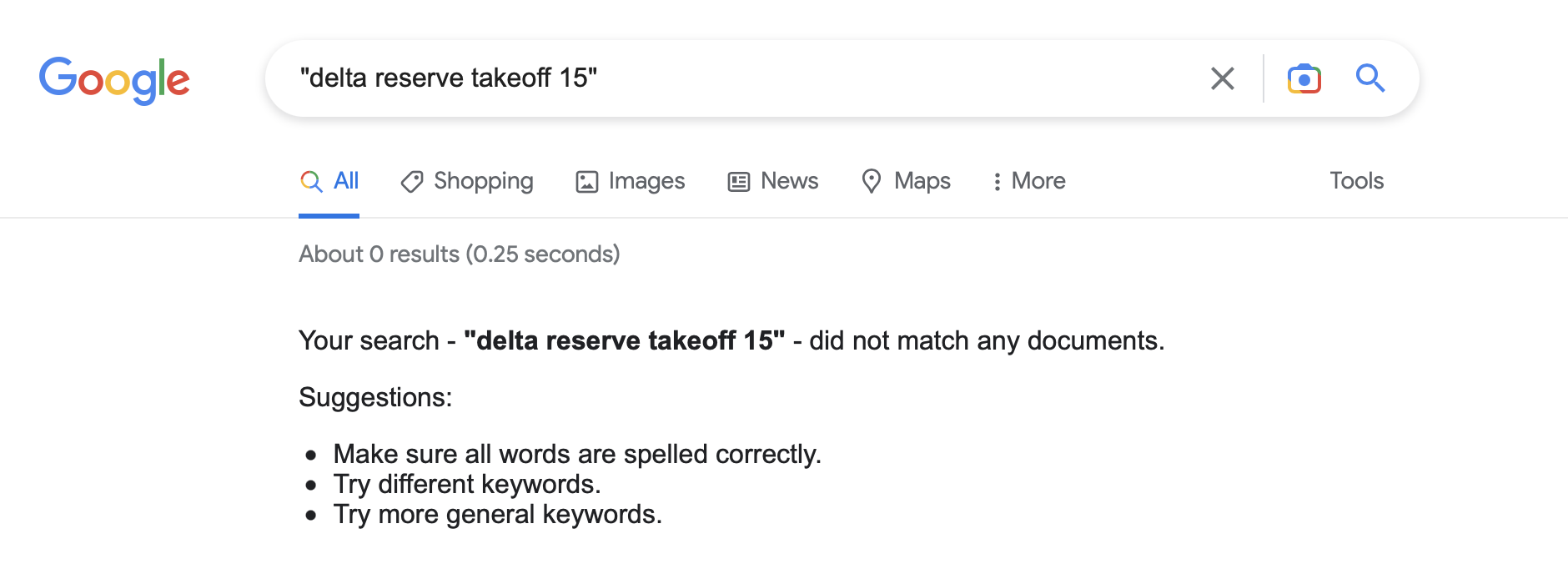Click the magnifier icon beside All
The width and height of the screenshot is (1568, 564).
(311, 181)
